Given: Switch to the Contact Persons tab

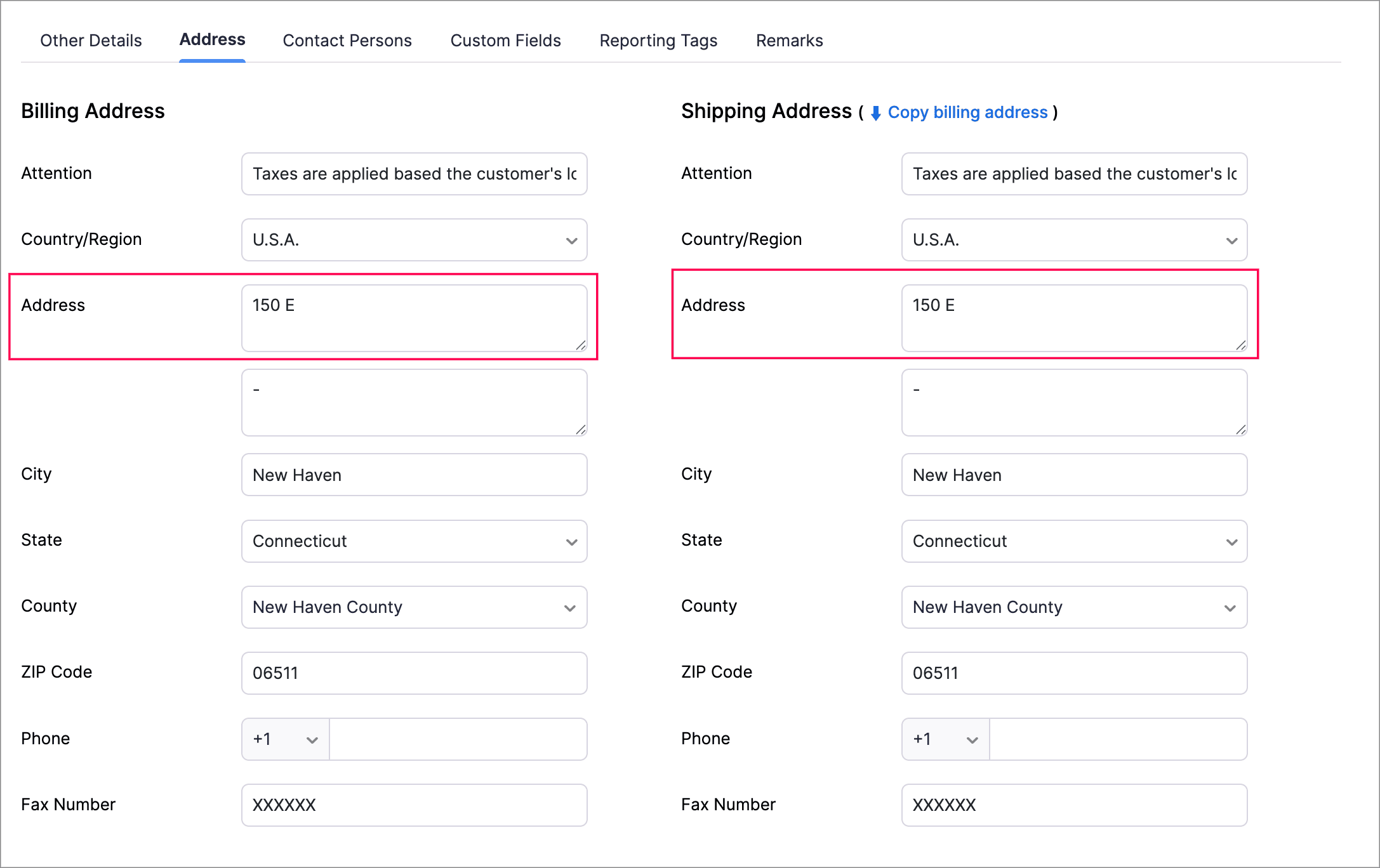Looking at the screenshot, I should pyautogui.click(x=347, y=40).
